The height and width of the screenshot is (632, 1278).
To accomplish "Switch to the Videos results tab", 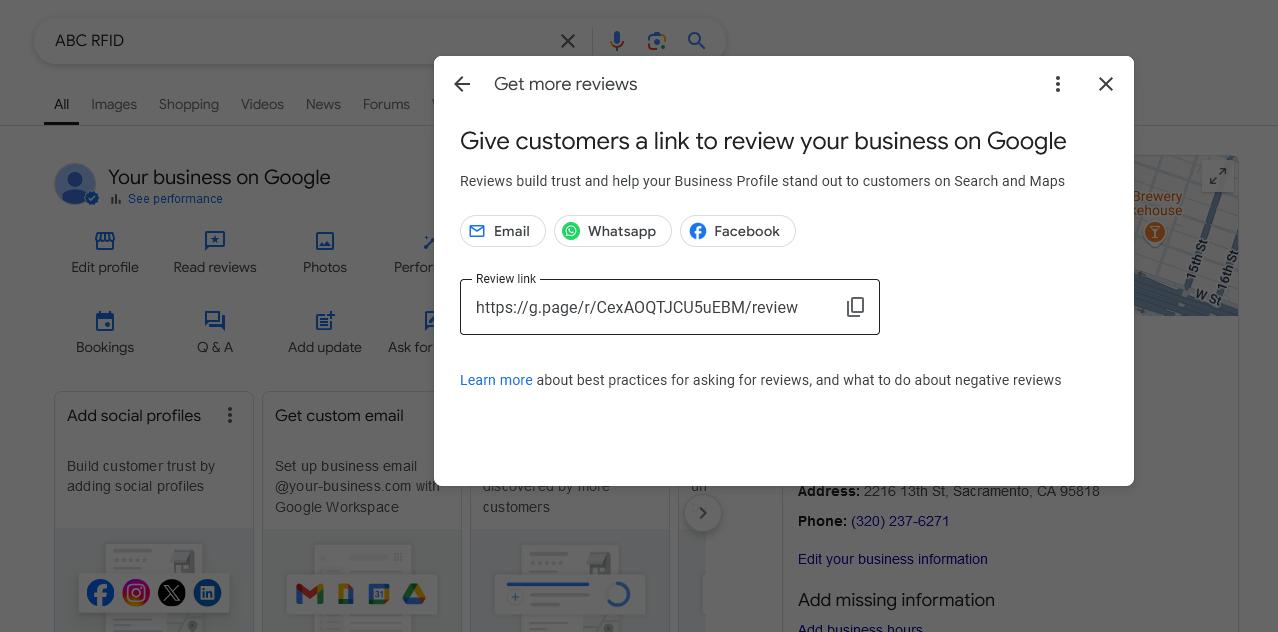I will [262, 105].
